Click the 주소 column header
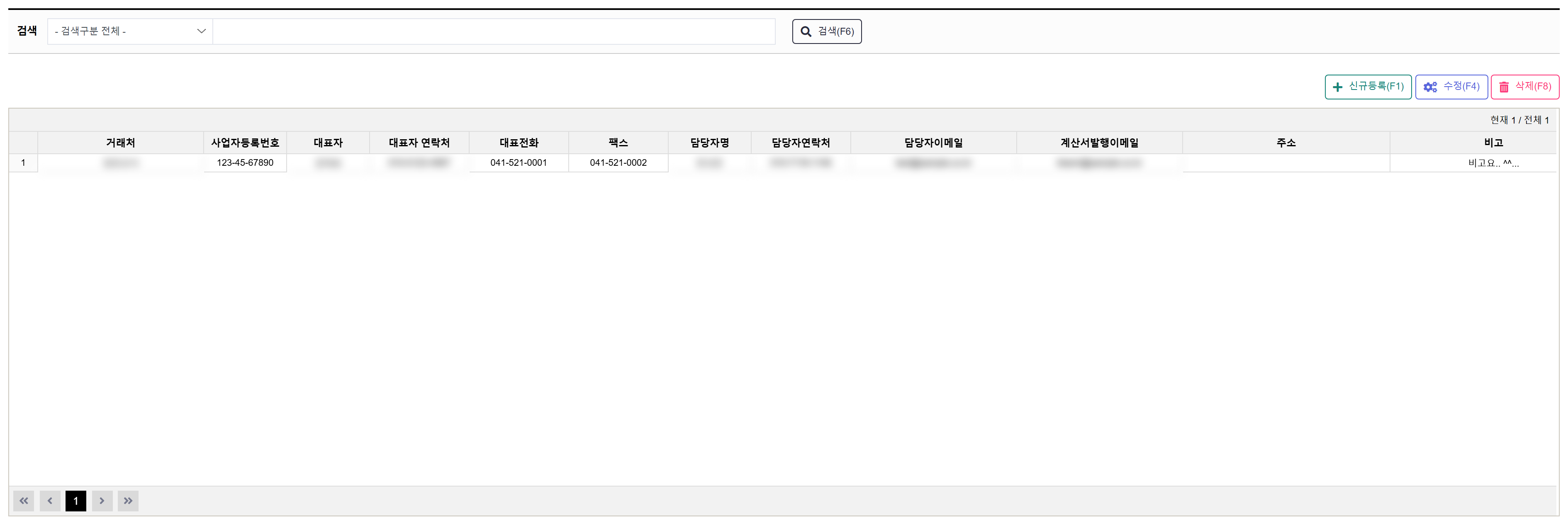 pos(1286,142)
